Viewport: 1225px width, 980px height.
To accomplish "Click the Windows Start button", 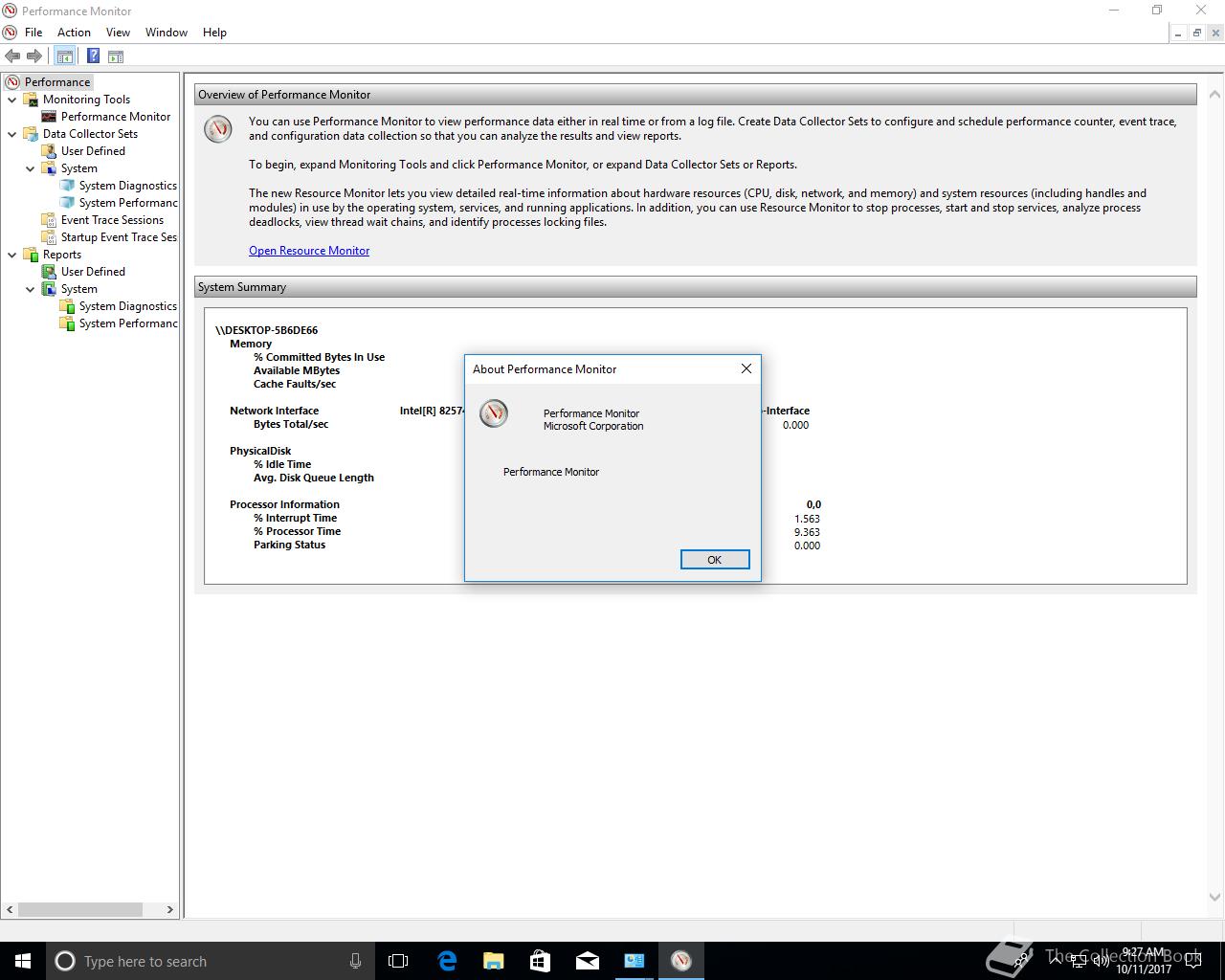I will (x=23, y=961).
